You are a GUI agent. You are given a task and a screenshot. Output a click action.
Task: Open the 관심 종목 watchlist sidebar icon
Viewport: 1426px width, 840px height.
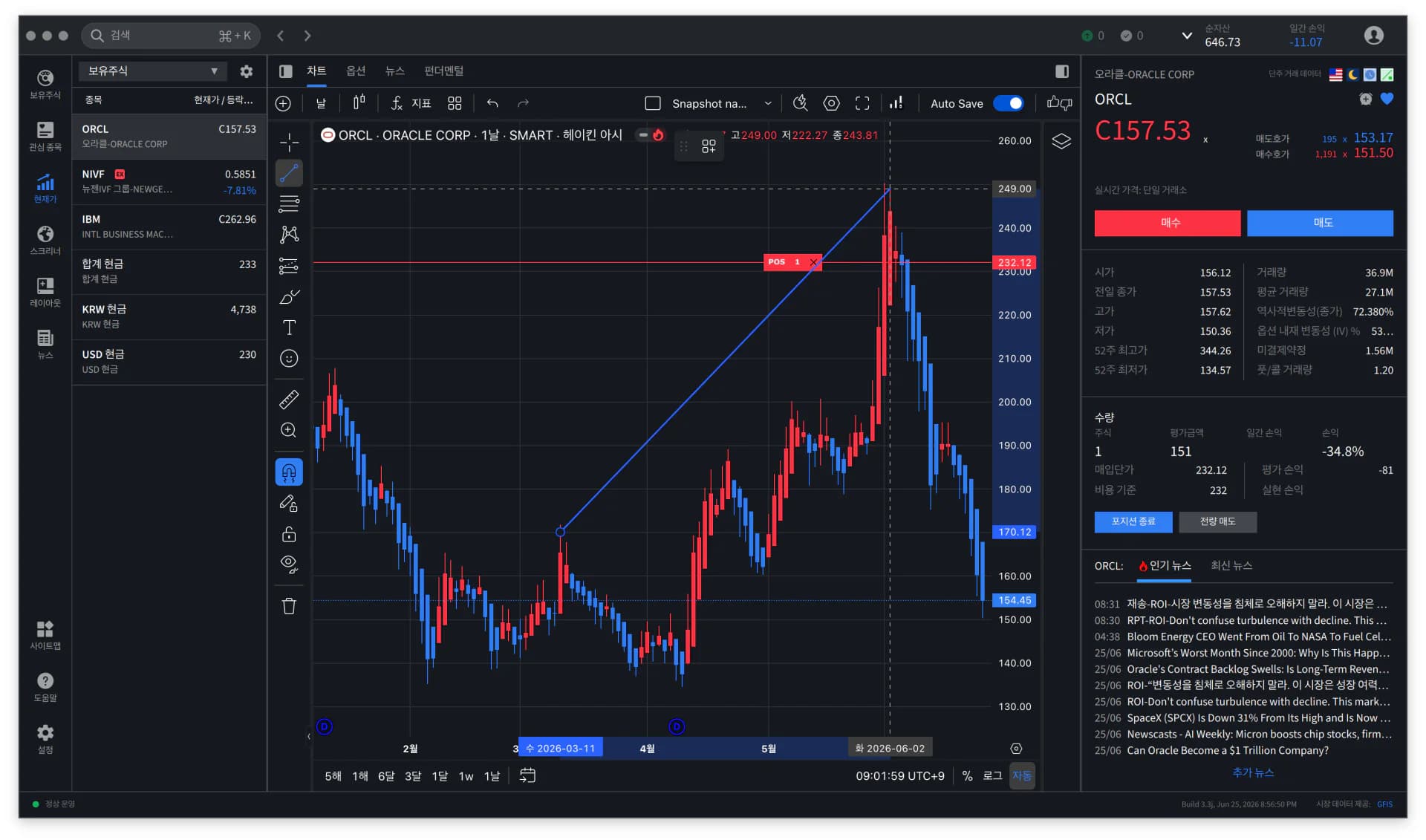pyautogui.click(x=45, y=136)
